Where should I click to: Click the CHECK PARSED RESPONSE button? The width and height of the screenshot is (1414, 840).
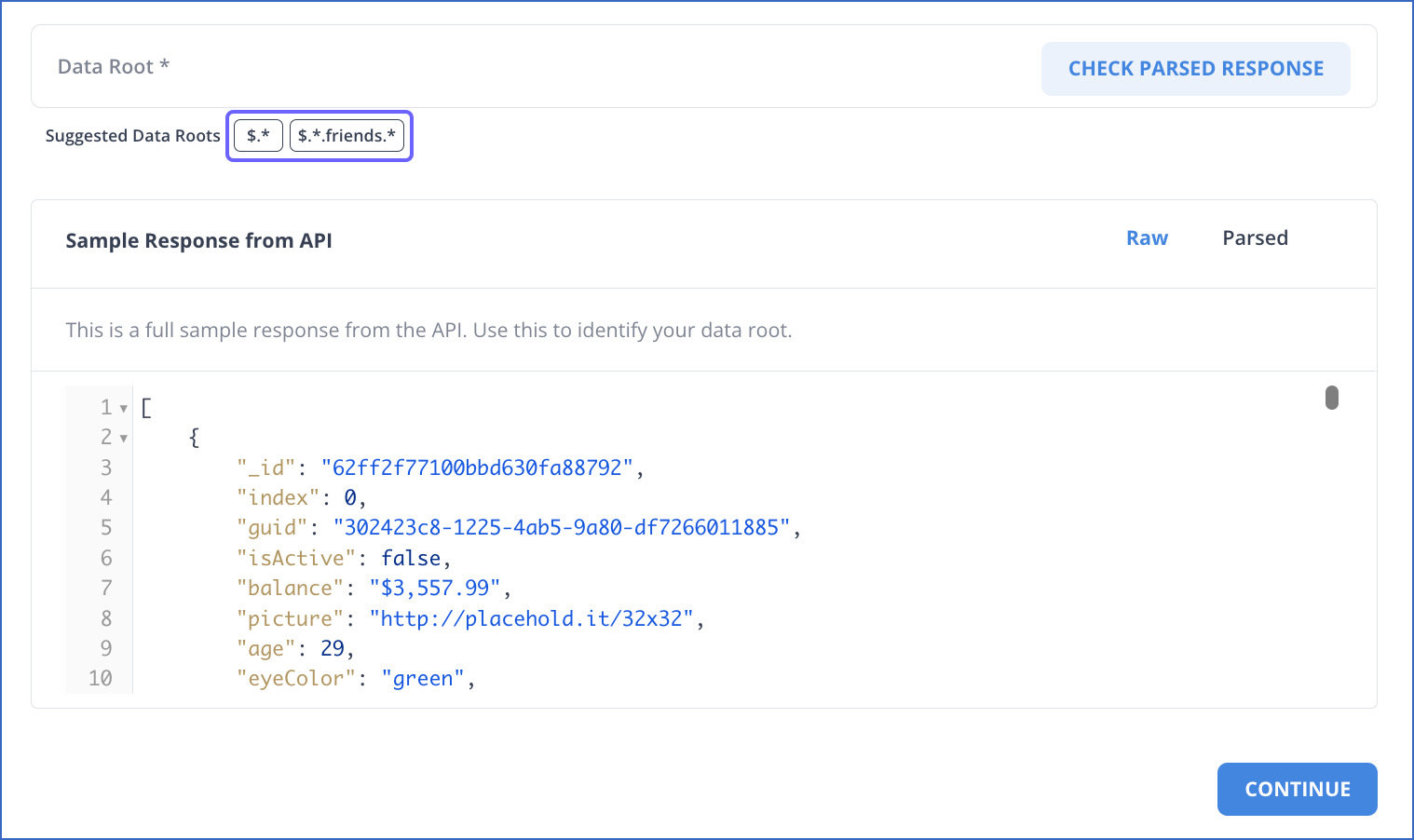[x=1195, y=68]
